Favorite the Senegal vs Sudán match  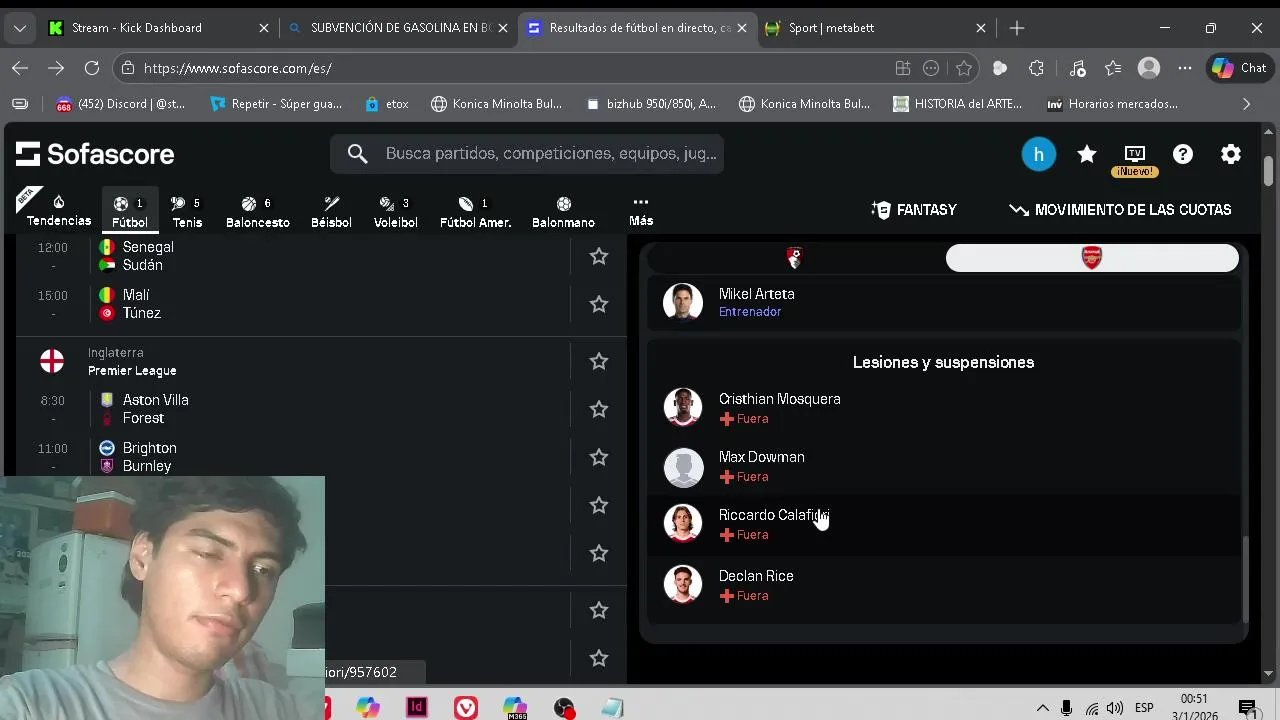599,256
